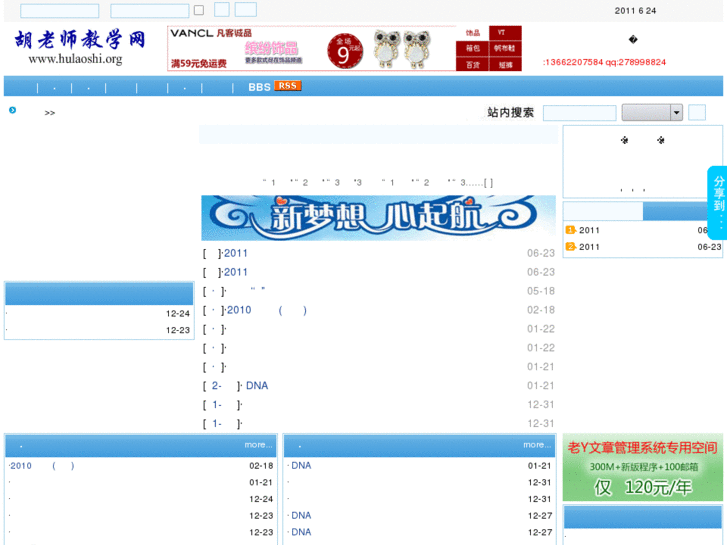Click the blue circle arrow breadcrumb icon
Screen dimensions: 727x545
point(13,110)
